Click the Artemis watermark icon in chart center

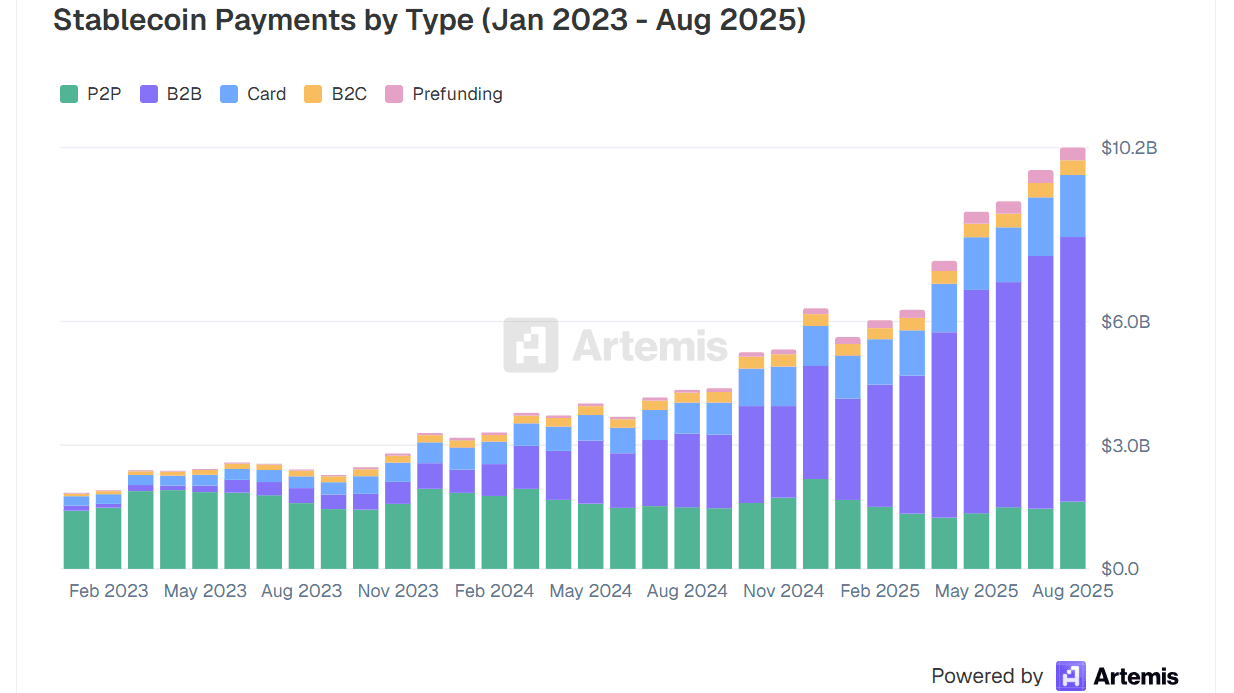(x=530, y=345)
